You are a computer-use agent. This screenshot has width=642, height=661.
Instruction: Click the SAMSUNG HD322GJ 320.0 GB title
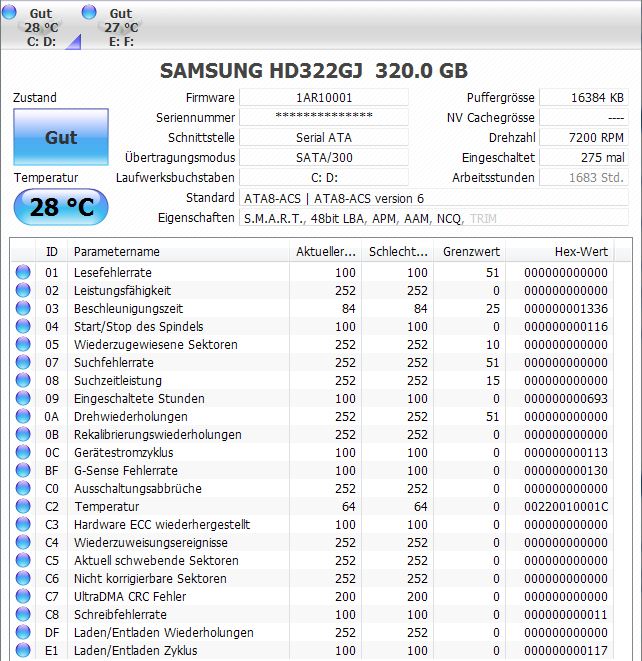point(314,70)
